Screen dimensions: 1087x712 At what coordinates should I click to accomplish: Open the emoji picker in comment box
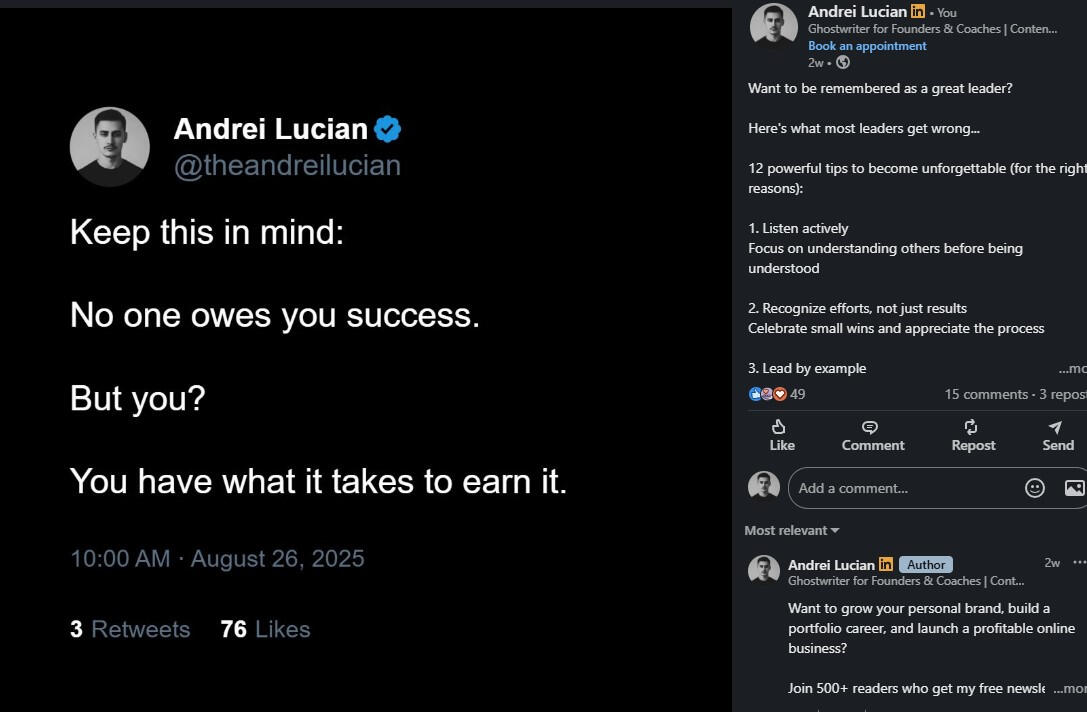(1035, 488)
